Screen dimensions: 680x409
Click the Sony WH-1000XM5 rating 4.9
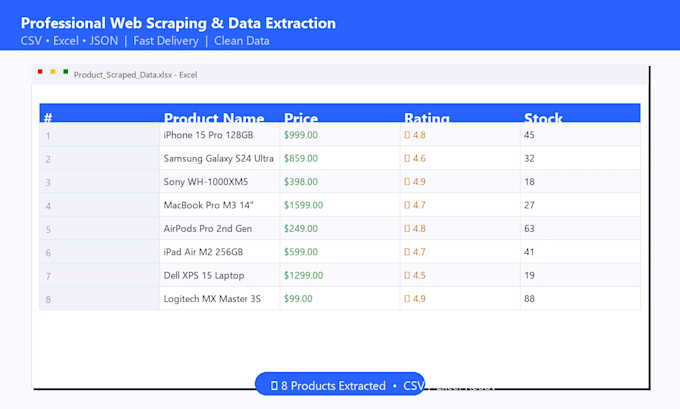point(415,182)
